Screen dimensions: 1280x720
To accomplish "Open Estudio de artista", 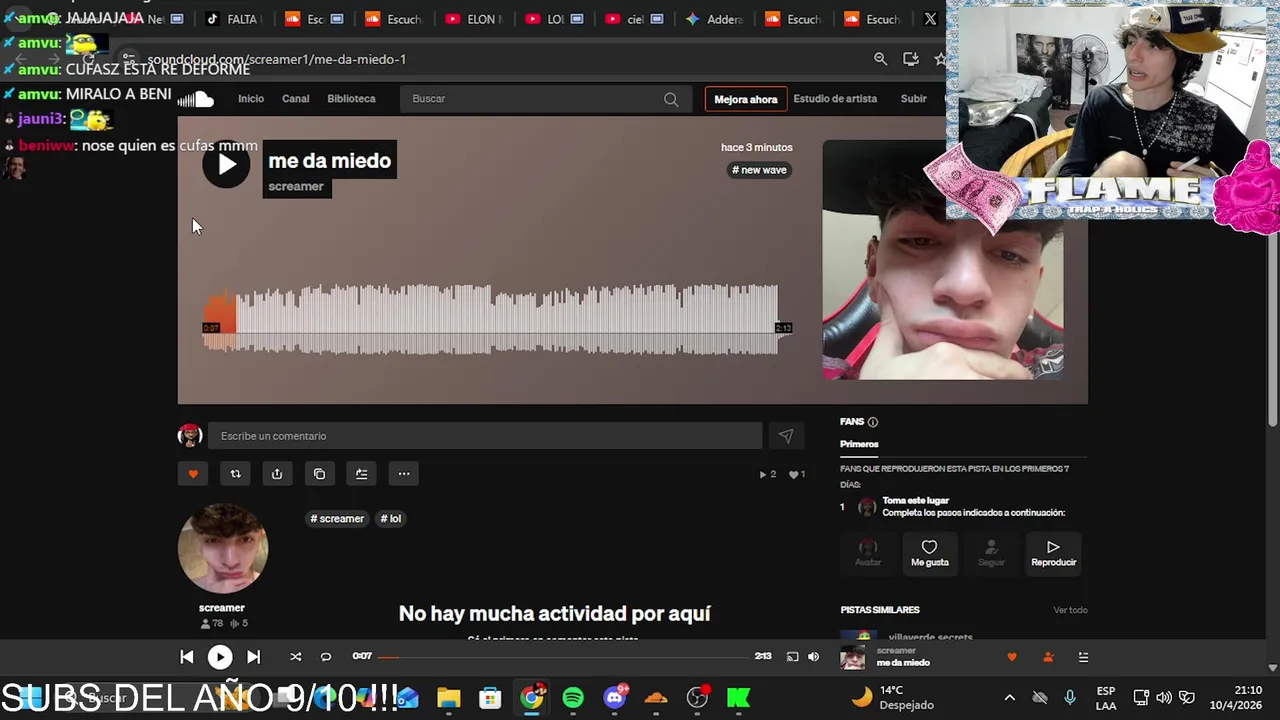I will tap(835, 99).
